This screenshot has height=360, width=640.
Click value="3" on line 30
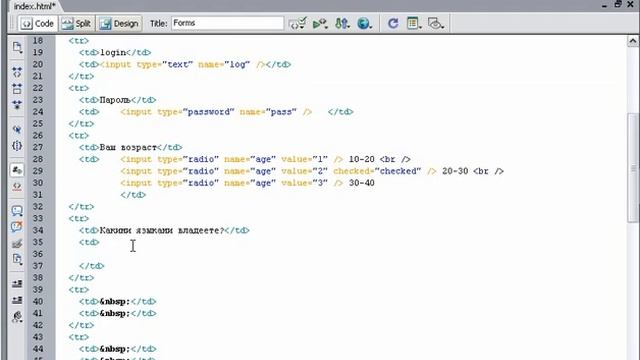(x=304, y=183)
